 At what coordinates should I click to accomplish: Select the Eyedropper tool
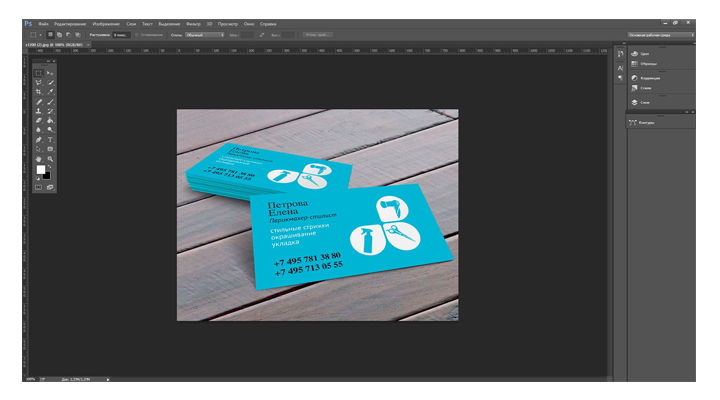click(50, 92)
